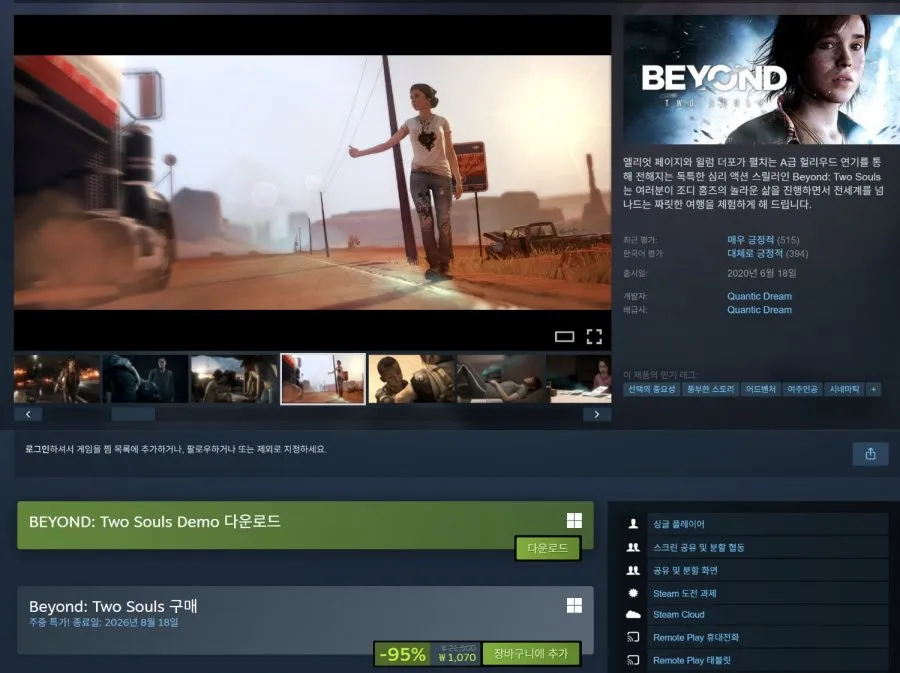The width and height of the screenshot is (900, 673).
Task: Click the ₩1,070 discounted price
Action: [457, 658]
